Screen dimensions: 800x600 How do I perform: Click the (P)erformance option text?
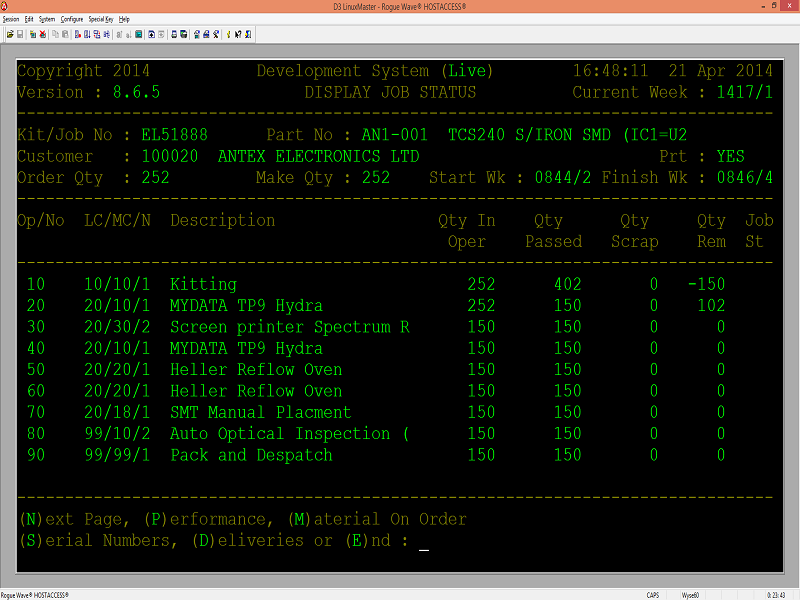click(x=208, y=519)
